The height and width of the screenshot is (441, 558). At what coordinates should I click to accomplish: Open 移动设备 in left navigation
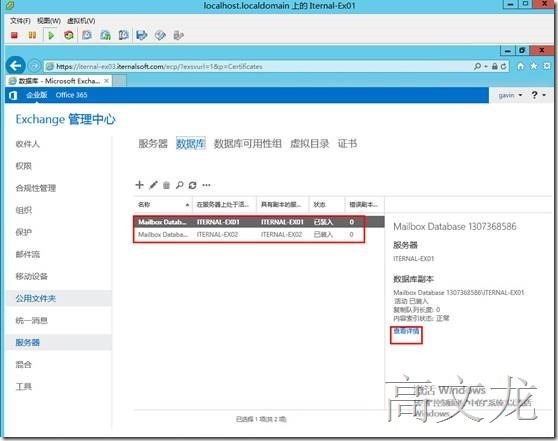pyautogui.click(x=32, y=276)
